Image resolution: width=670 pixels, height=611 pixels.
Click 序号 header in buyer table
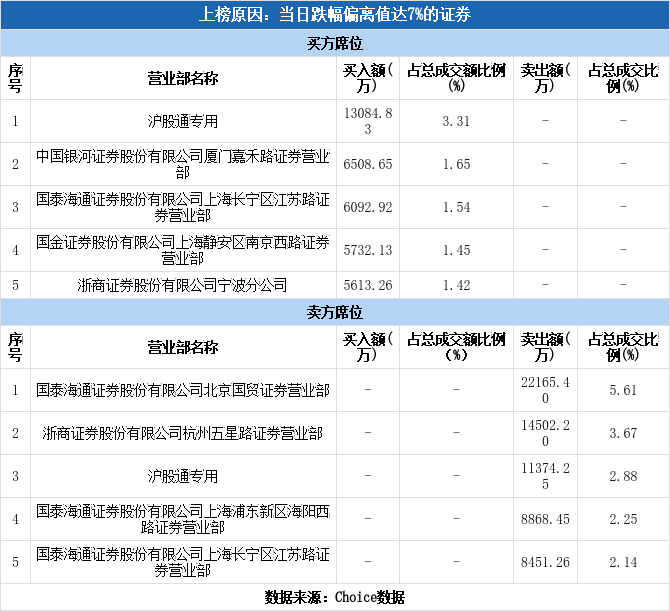pyautogui.click(x=15, y=78)
